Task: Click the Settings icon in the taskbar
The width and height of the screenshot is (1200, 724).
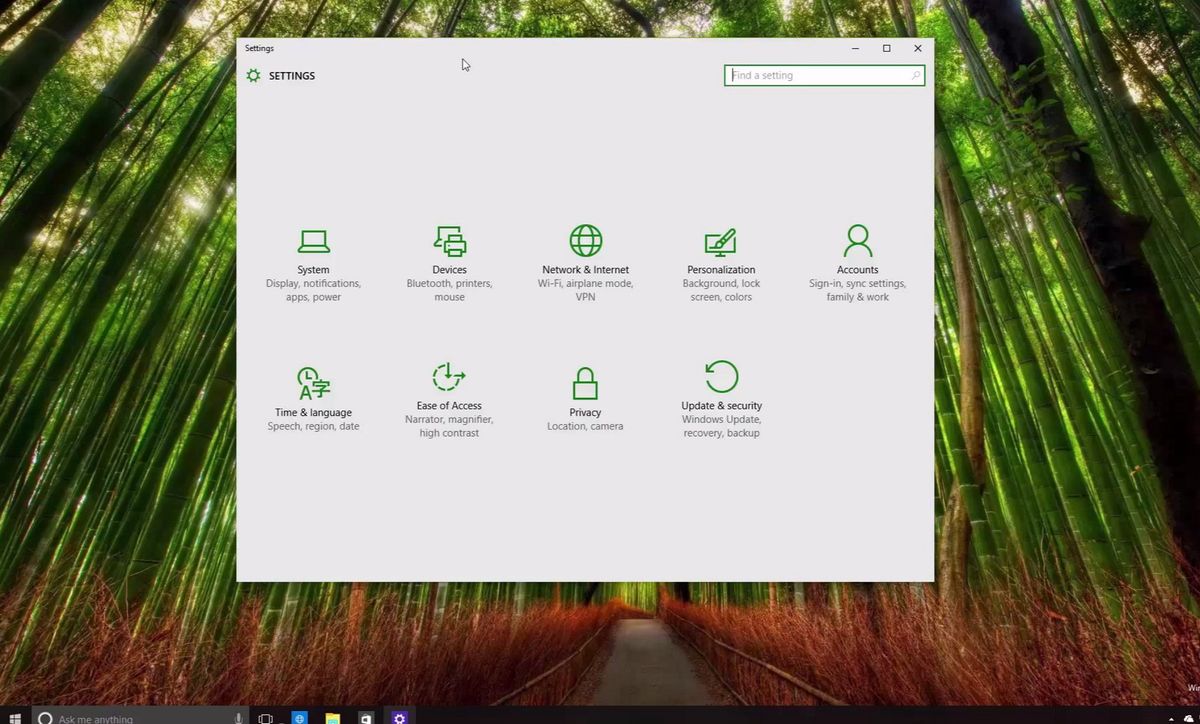Action: (399, 717)
